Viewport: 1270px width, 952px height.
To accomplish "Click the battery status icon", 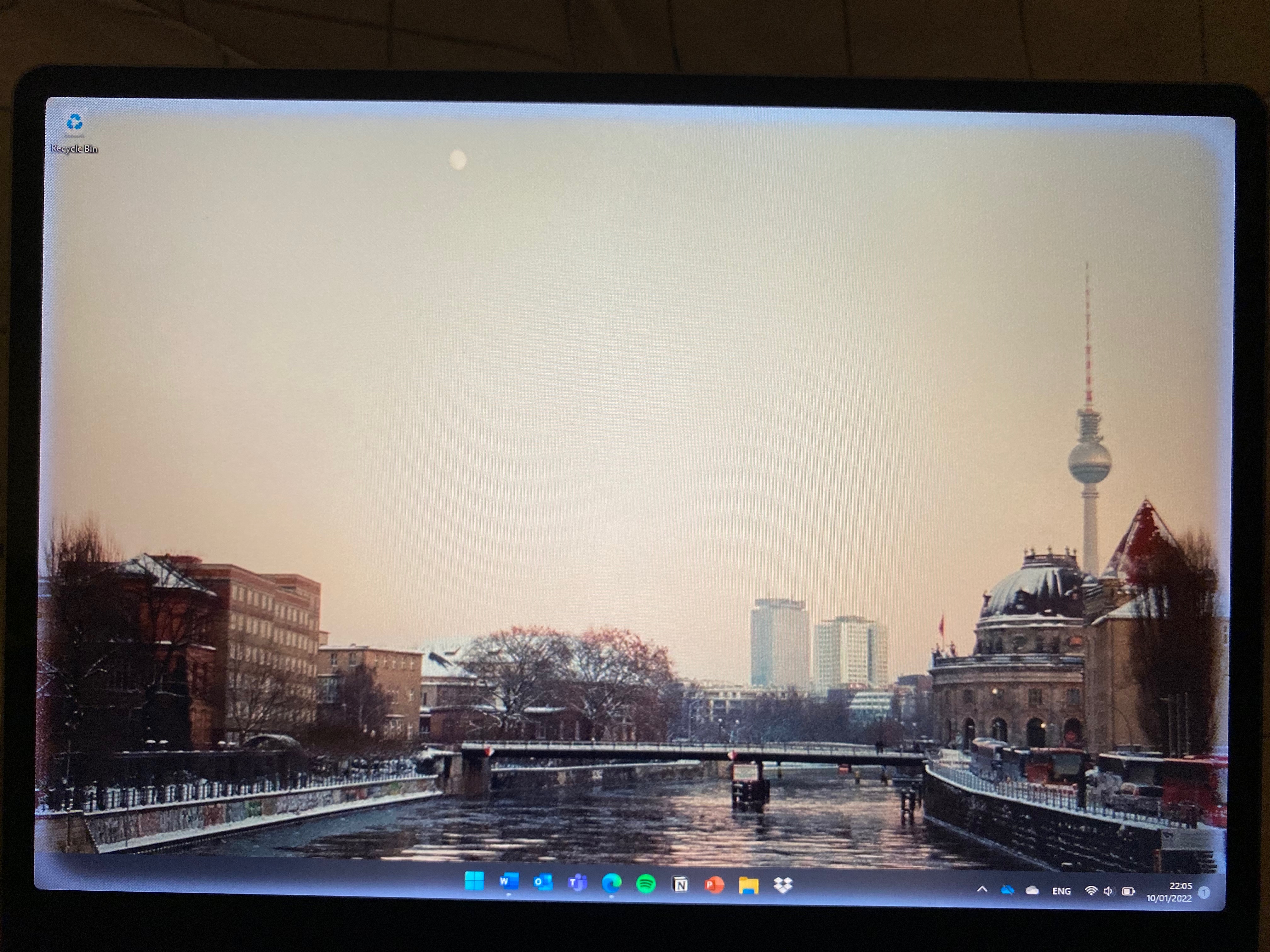I will pyautogui.click(x=1128, y=892).
